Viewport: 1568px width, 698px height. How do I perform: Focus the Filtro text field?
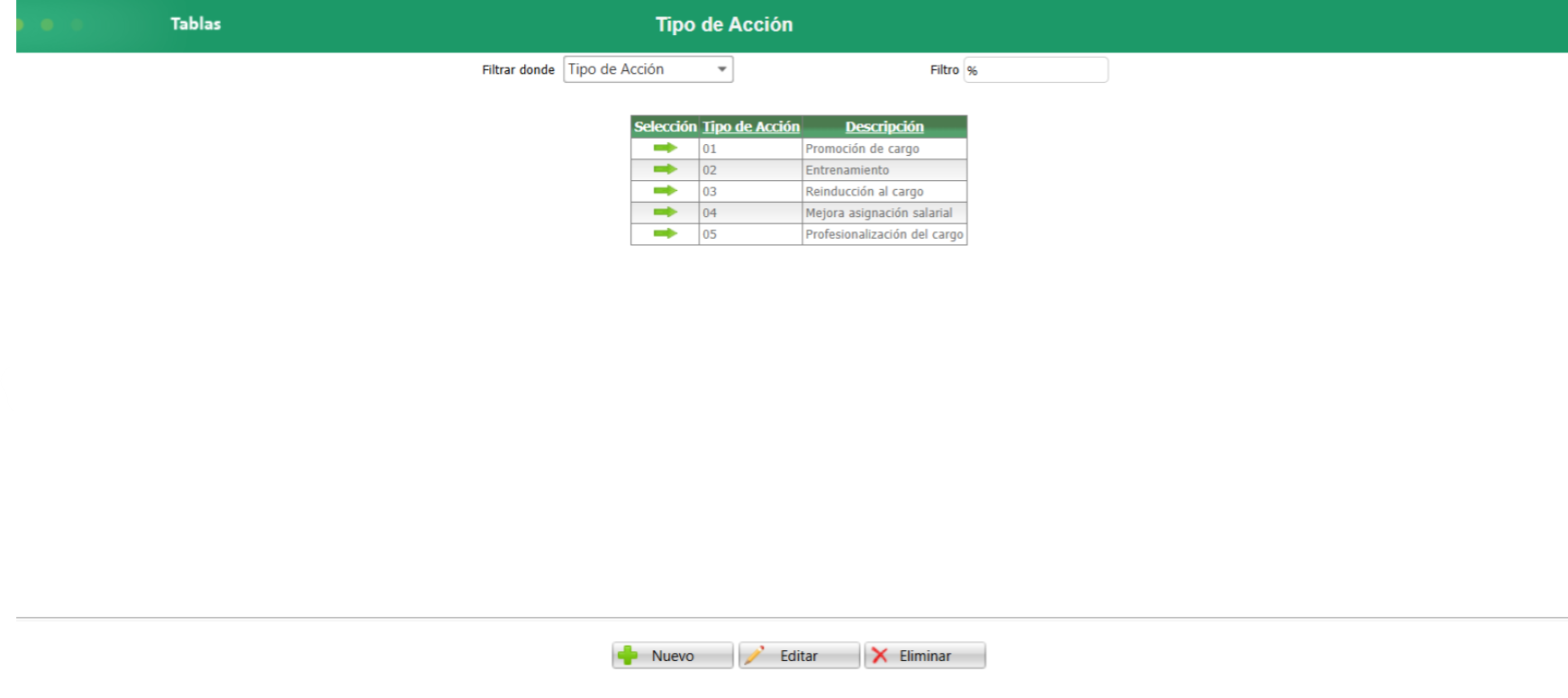coord(1036,69)
